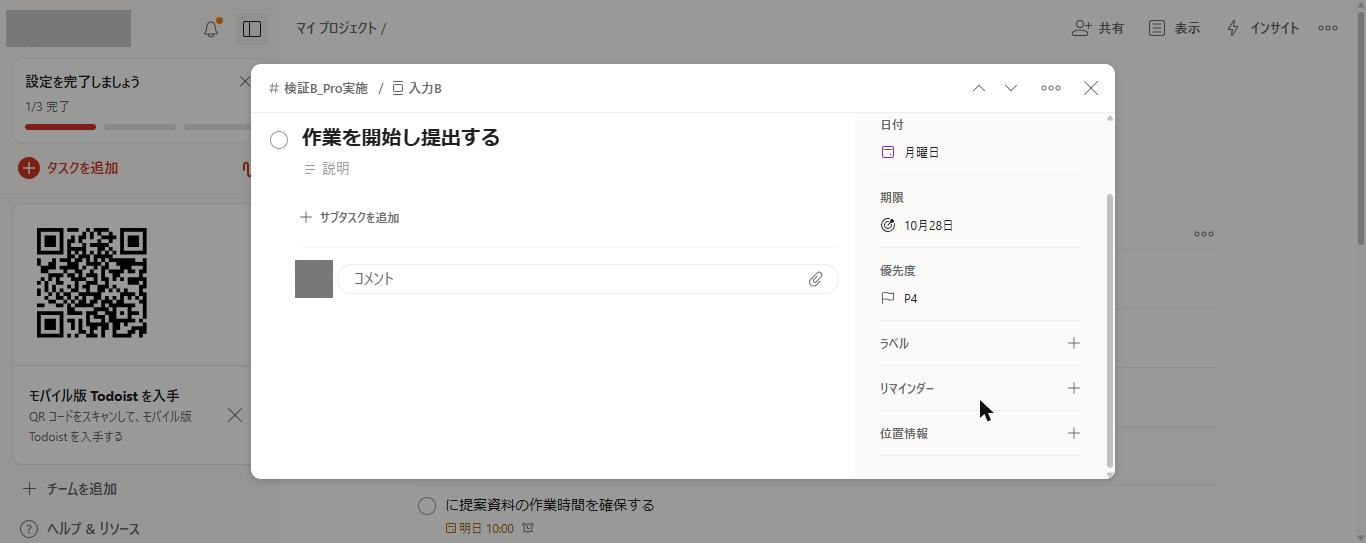
Task: Open task に提案資料の作業時間を確保する
Action: pos(550,505)
